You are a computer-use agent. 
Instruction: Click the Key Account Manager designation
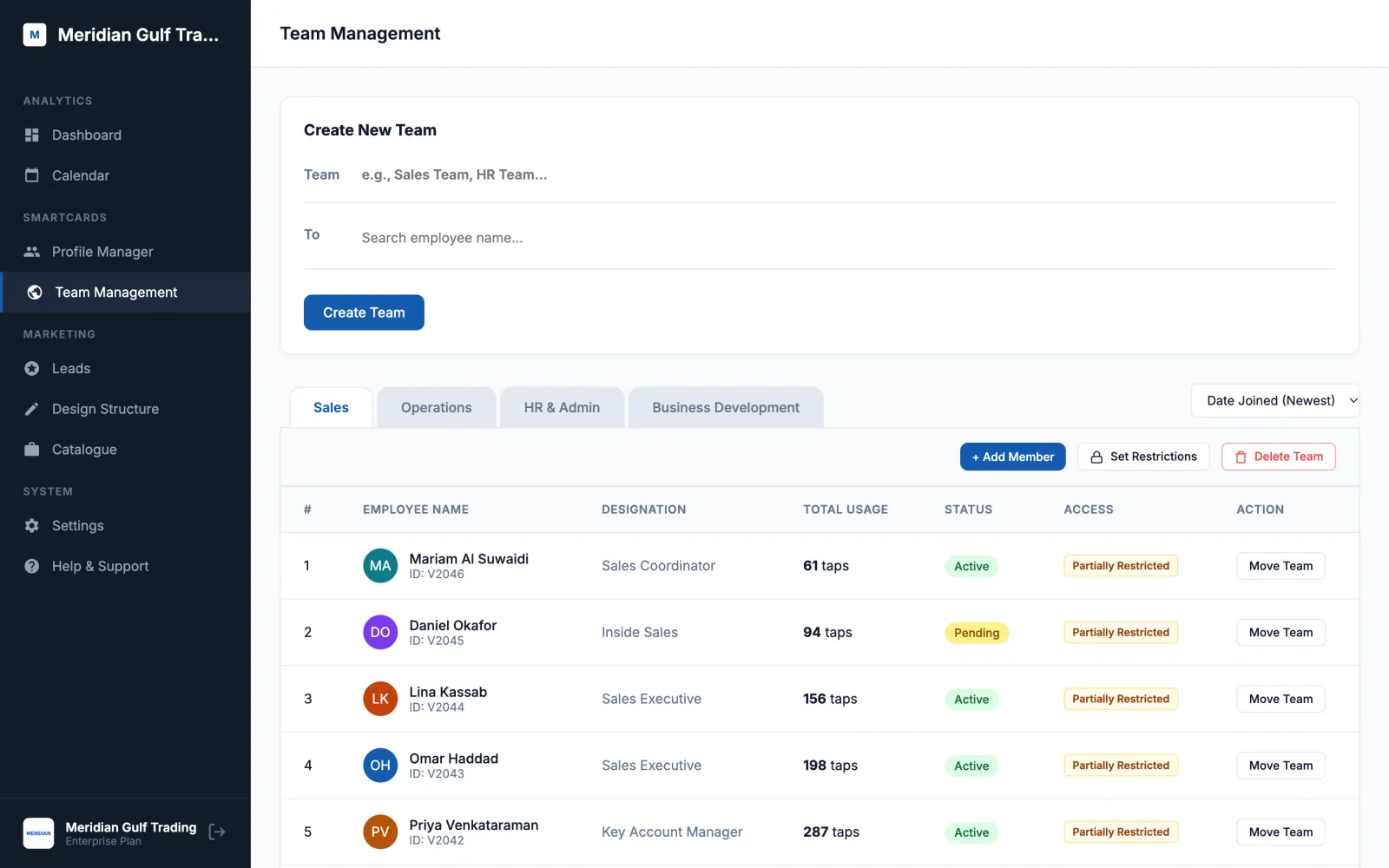click(x=672, y=832)
